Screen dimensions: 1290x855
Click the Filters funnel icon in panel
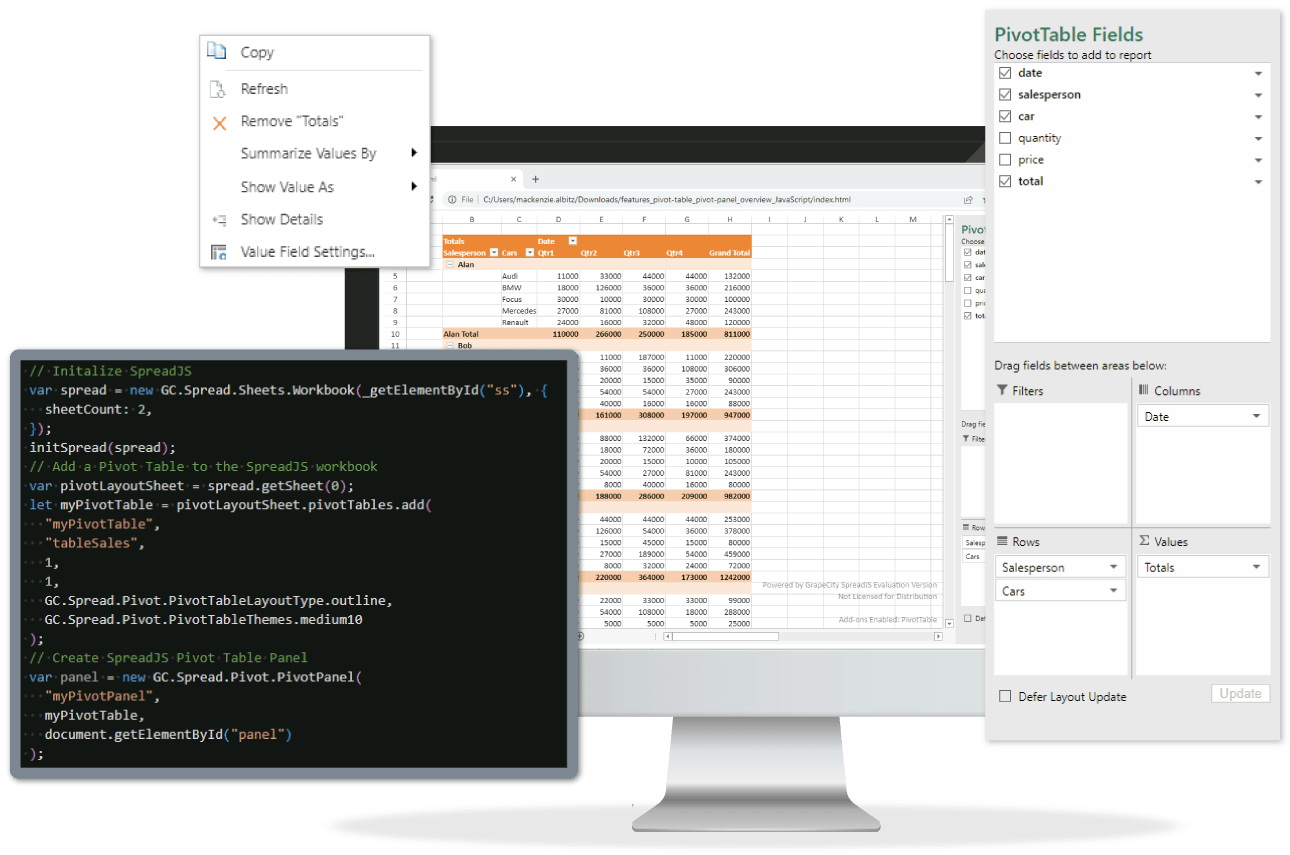(x=1002, y=390)
